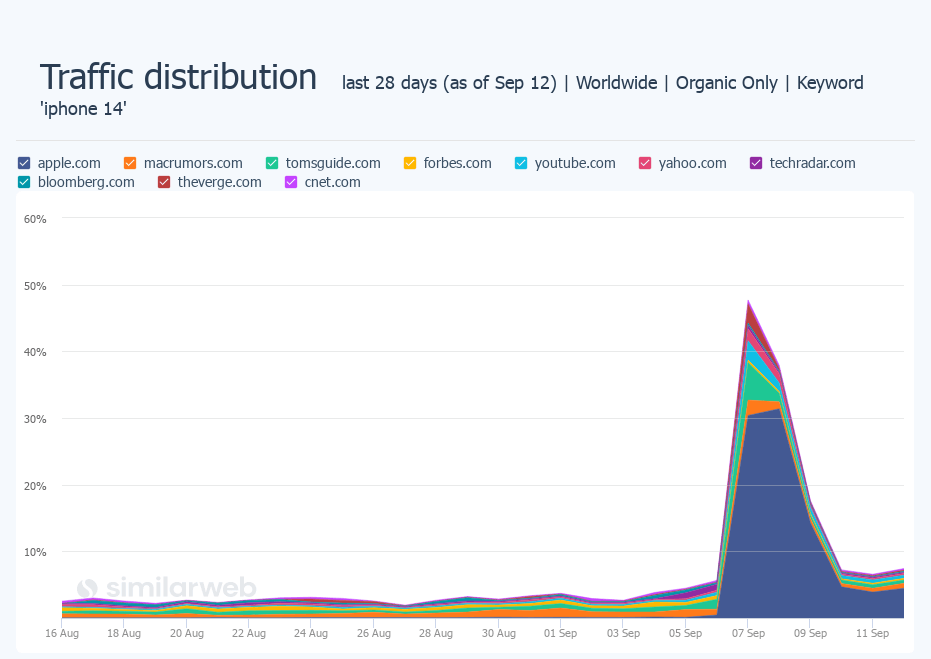Click the 16 Aug x-axis label

pyautogui.click(x=62, y=633)
